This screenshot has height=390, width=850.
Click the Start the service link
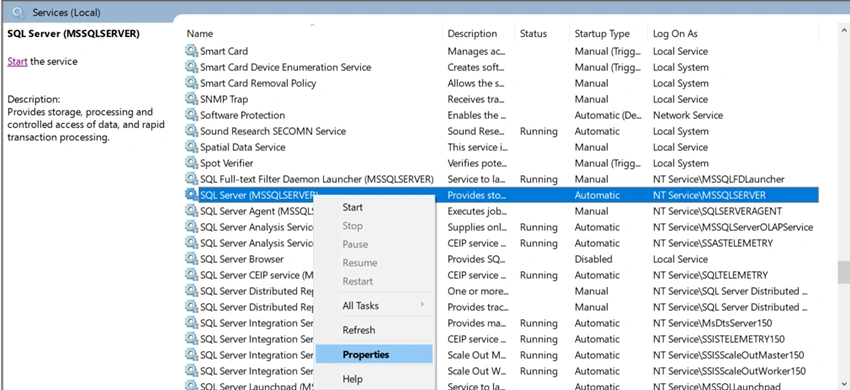tap(17, 61)
